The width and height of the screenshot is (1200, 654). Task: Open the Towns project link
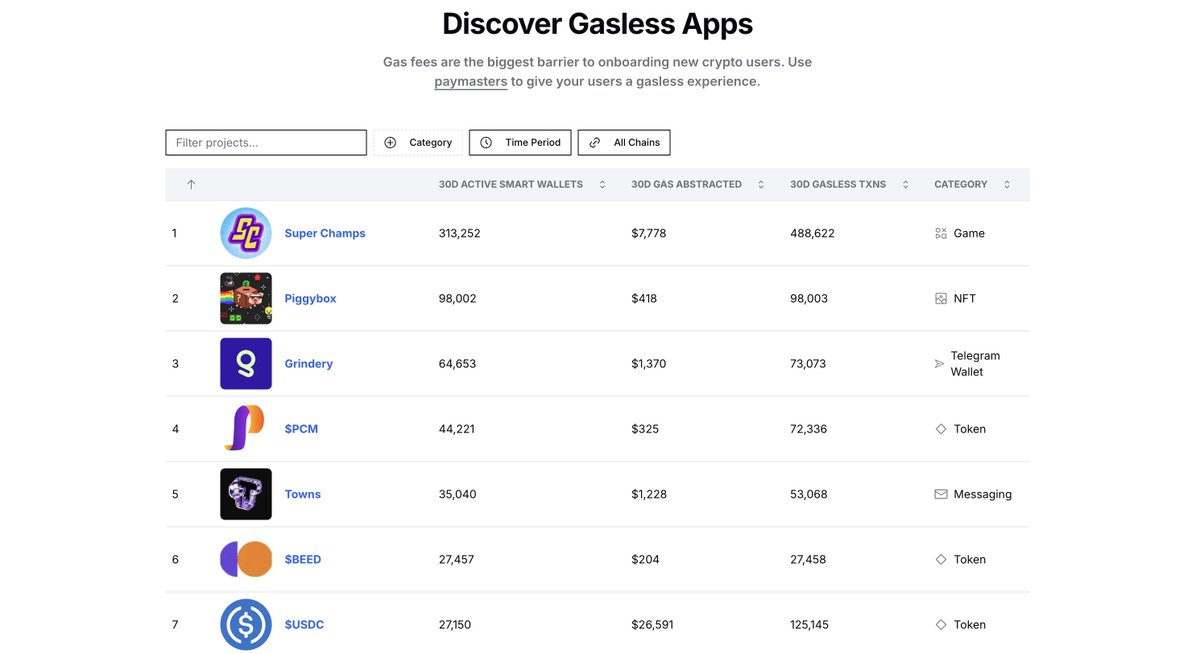(x=302, y=494)
